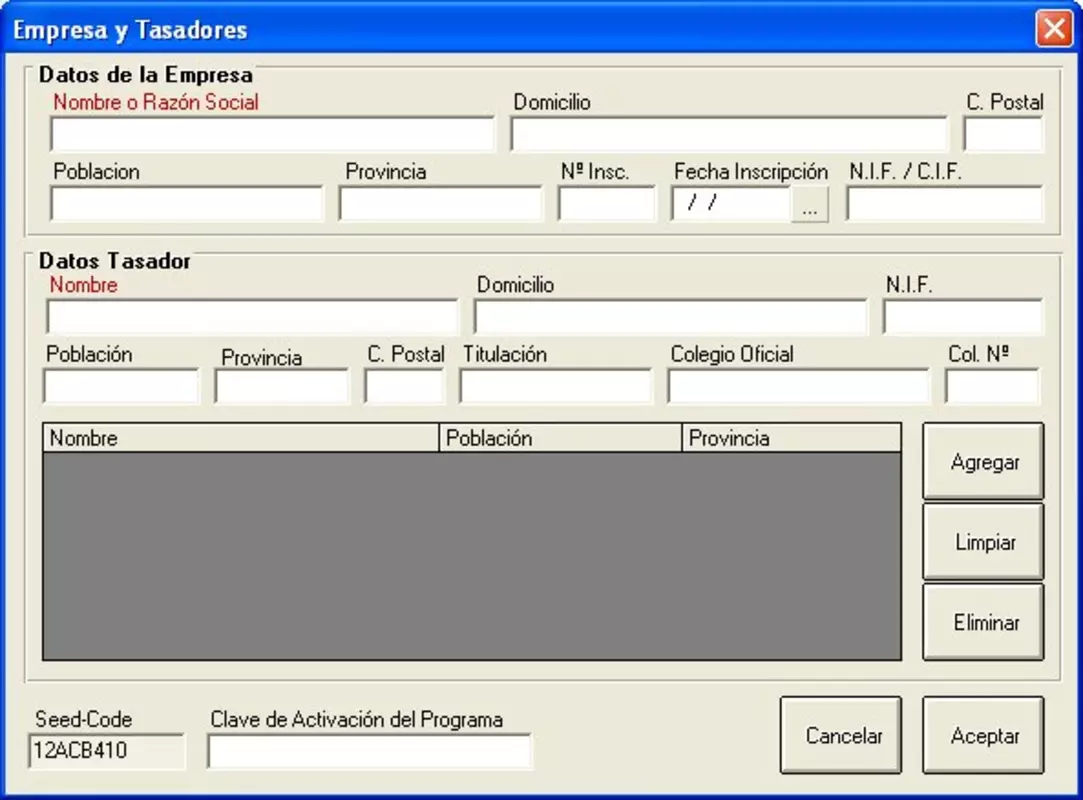Focus the Titulación input field
The image size is (1083, 800).
[556, 386]
